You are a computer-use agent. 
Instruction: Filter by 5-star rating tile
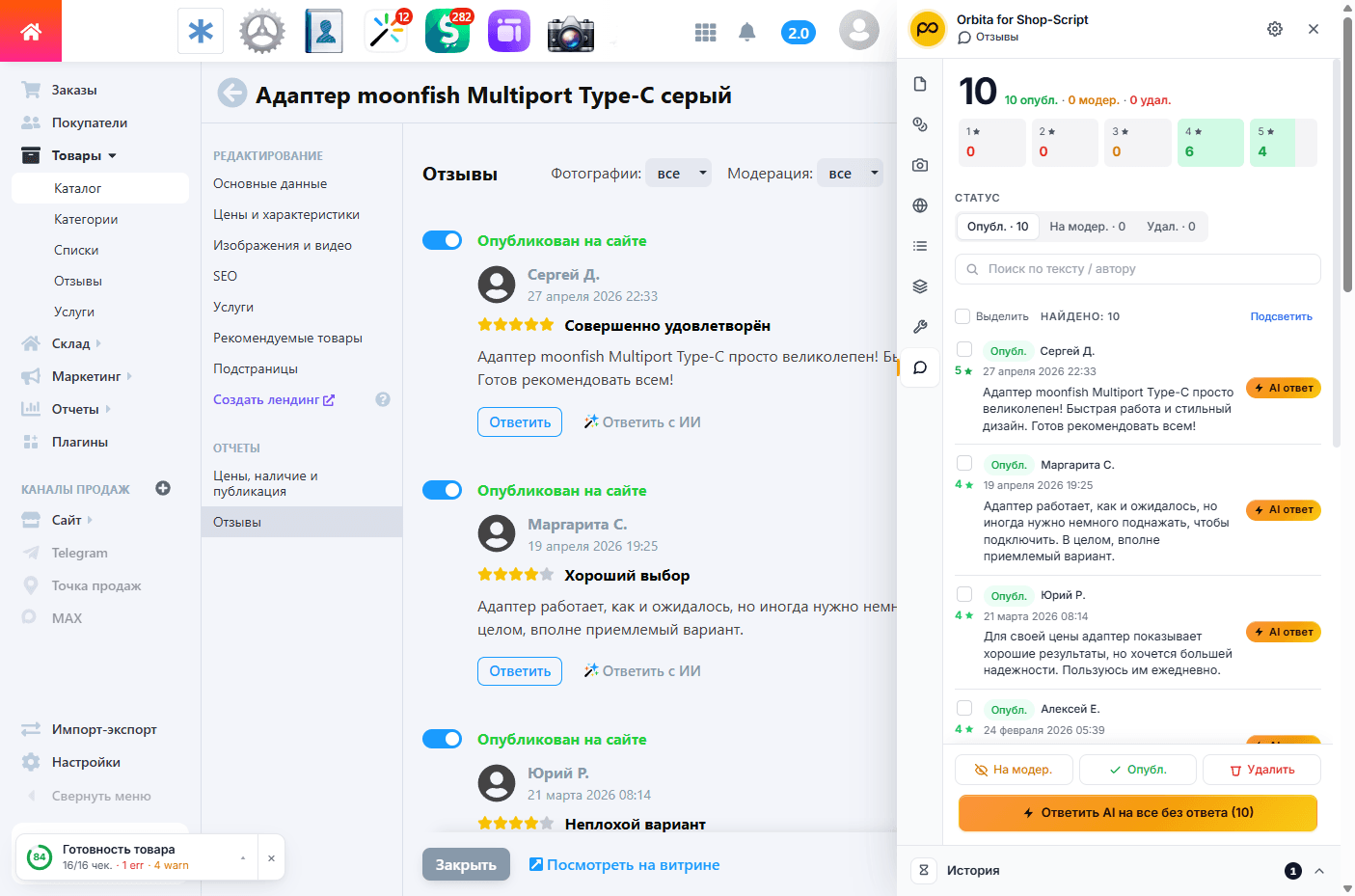(1284, 143)
